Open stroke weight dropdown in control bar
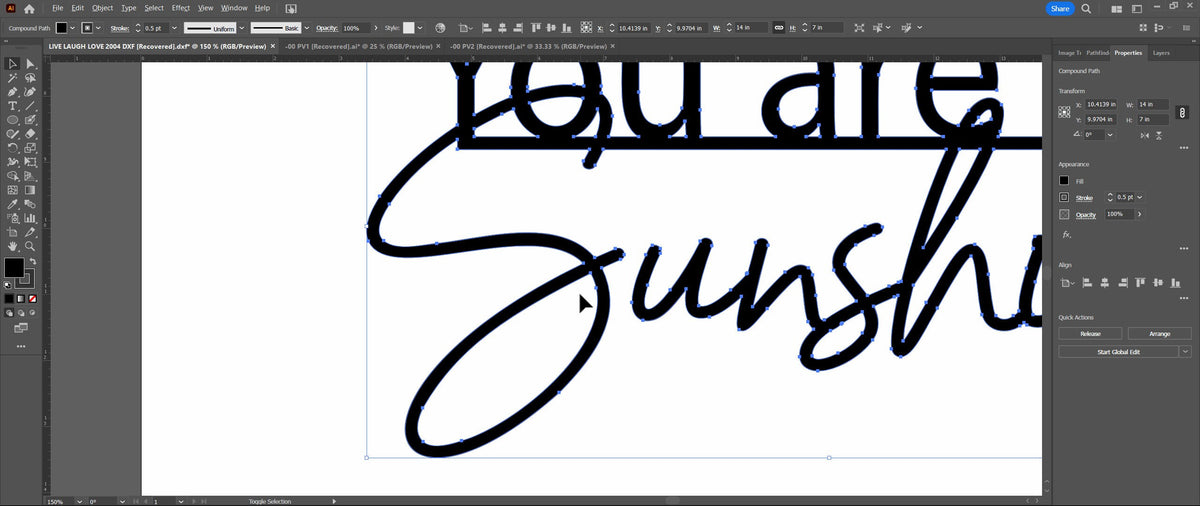 point(172,28)
